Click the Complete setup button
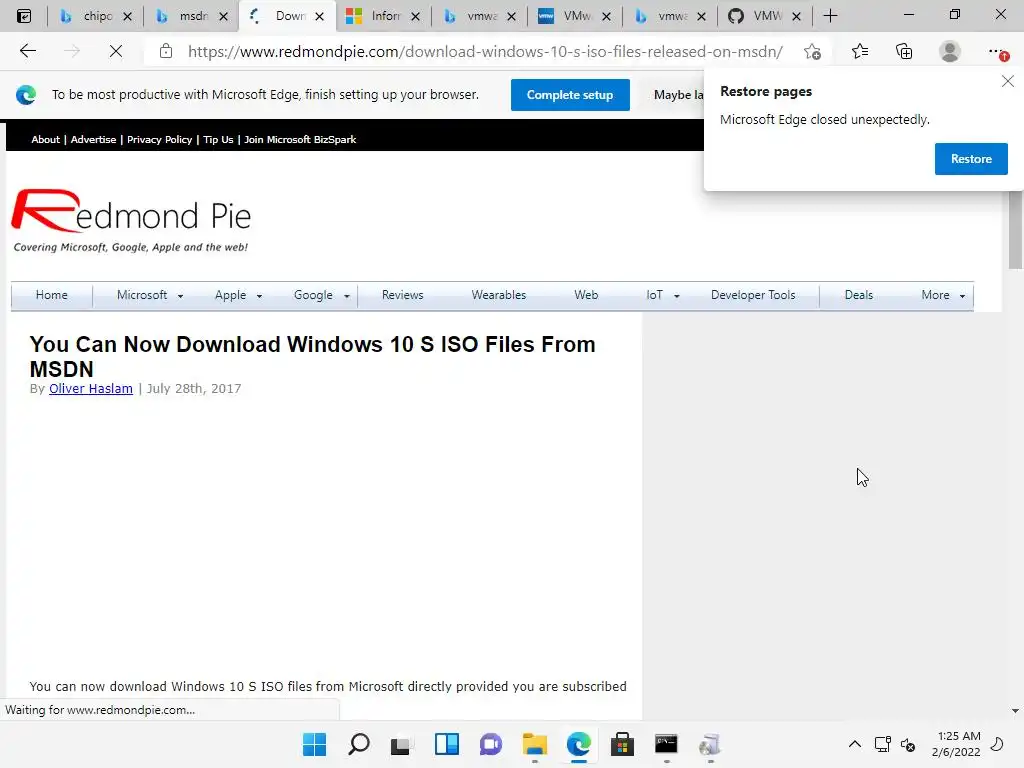This screenshot has width=1024, height=768. 570,95
